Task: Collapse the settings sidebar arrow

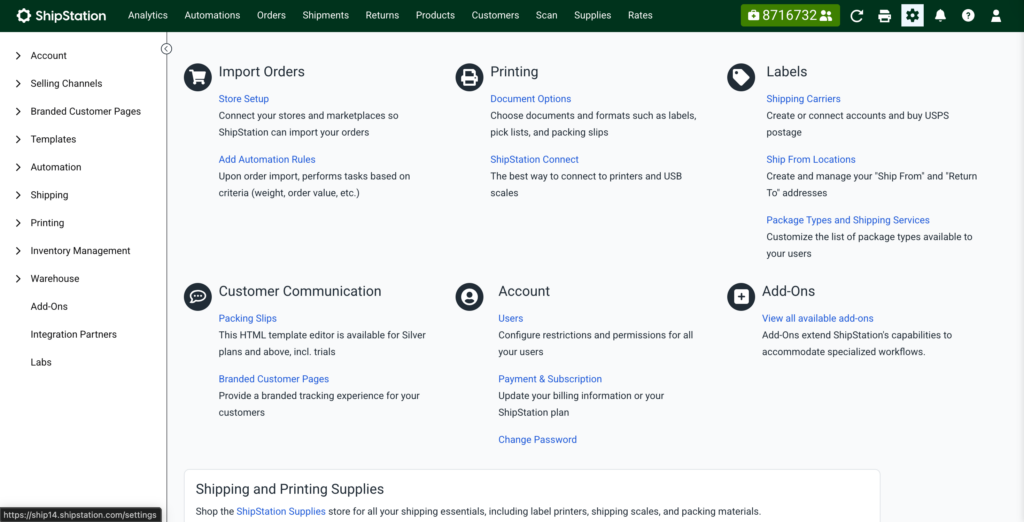Action: click(167, 48)
